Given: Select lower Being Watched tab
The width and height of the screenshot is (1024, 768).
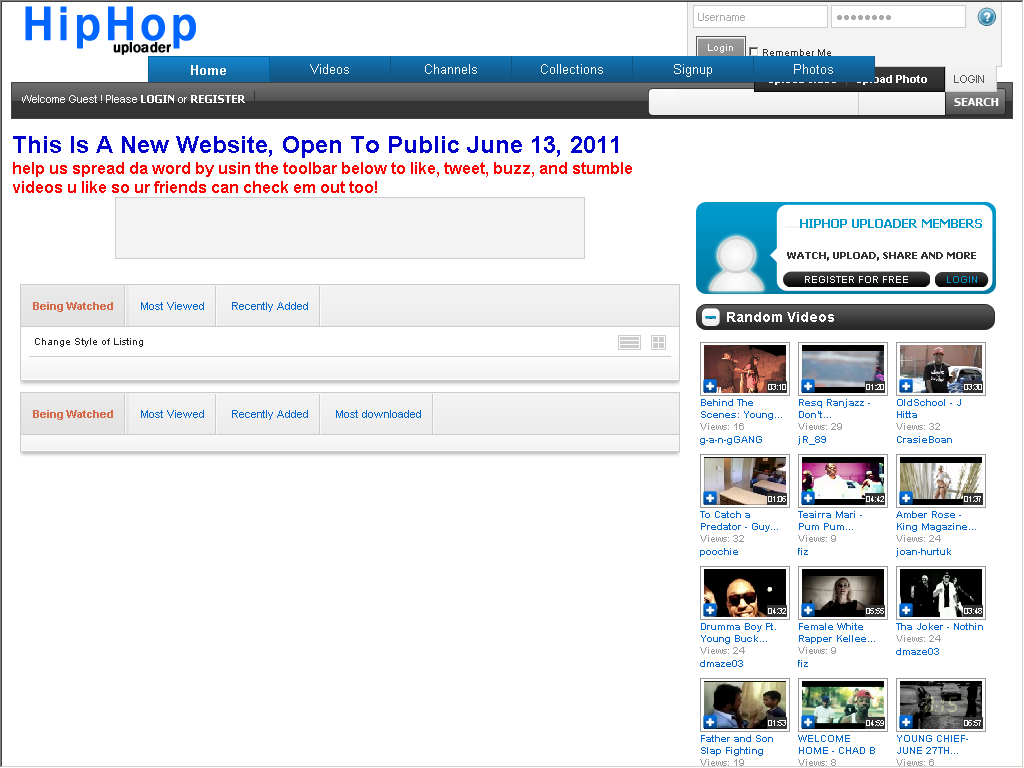Looking at the screenshot, I should [73, 414].
